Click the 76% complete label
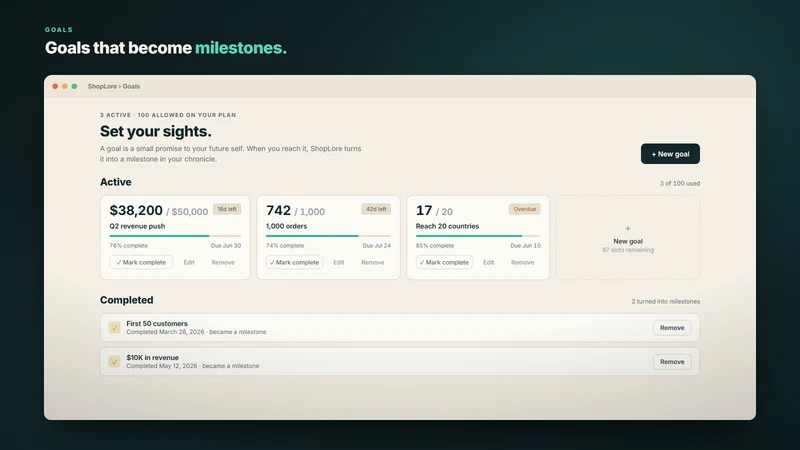This screenshot has width=800, height=450. (x=129, y=245)
